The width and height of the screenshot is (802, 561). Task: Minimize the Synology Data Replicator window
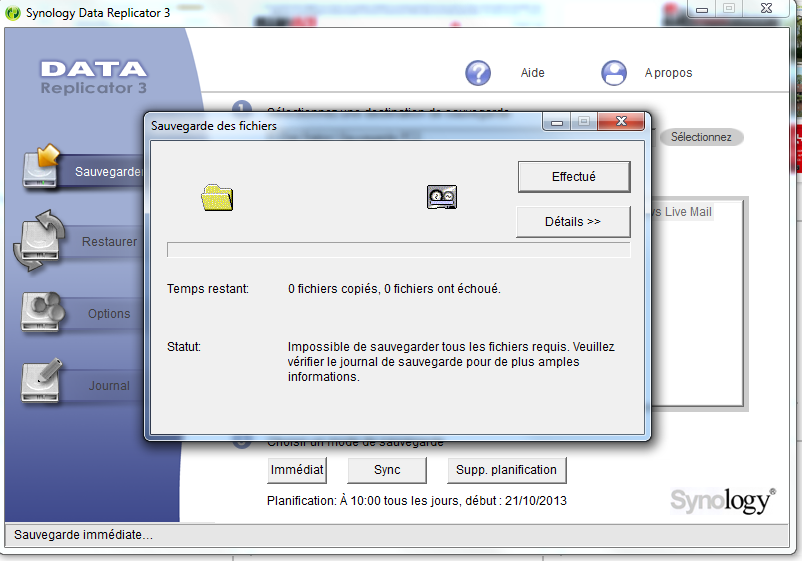click(702, 9)
